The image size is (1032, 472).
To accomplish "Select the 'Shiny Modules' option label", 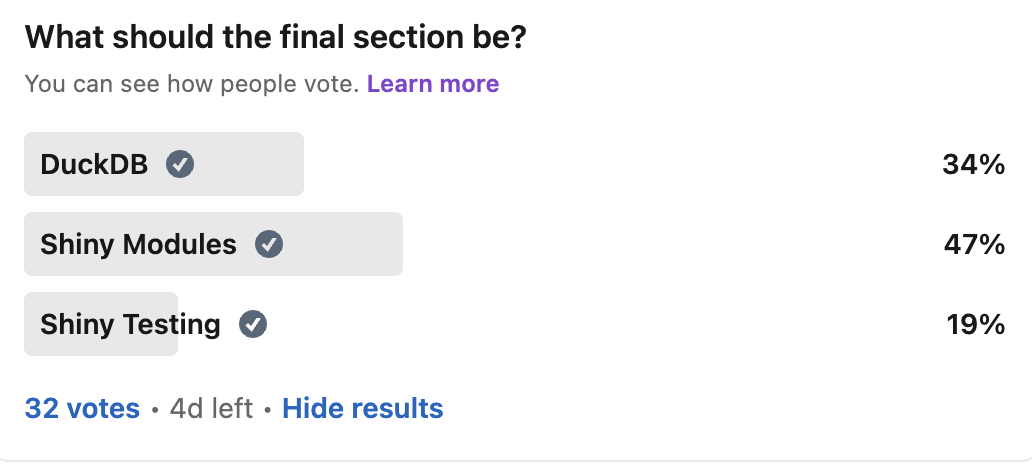I will (x=138, y=244).
